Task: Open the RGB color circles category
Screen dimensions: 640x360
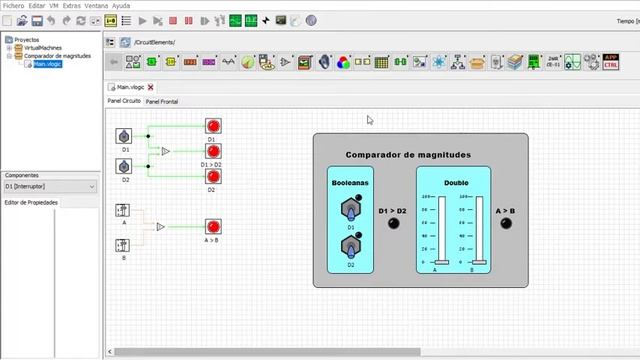Action: point(343,62)
